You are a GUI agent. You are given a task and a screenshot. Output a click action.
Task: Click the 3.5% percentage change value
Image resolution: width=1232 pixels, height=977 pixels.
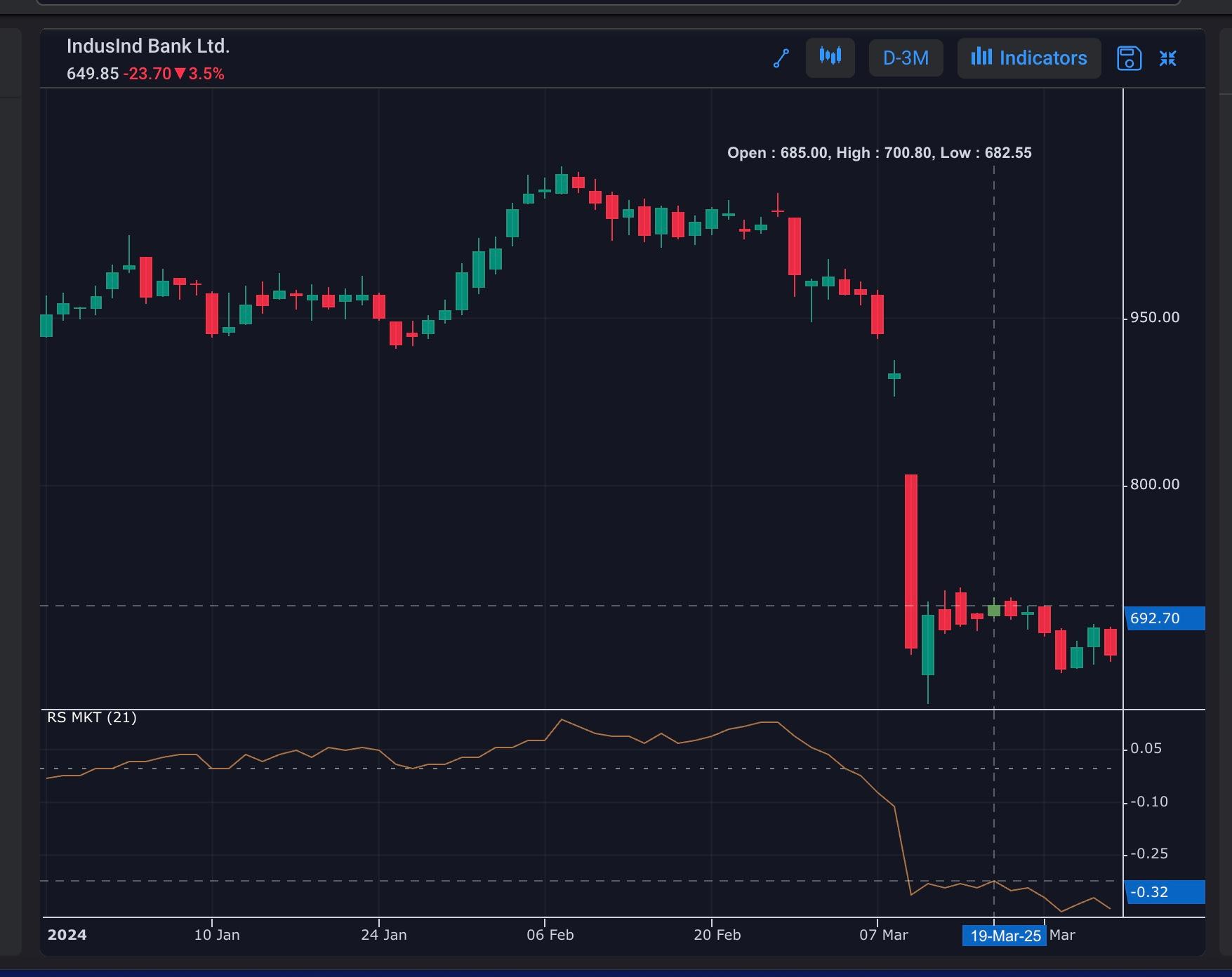click(x=206, y=74)
